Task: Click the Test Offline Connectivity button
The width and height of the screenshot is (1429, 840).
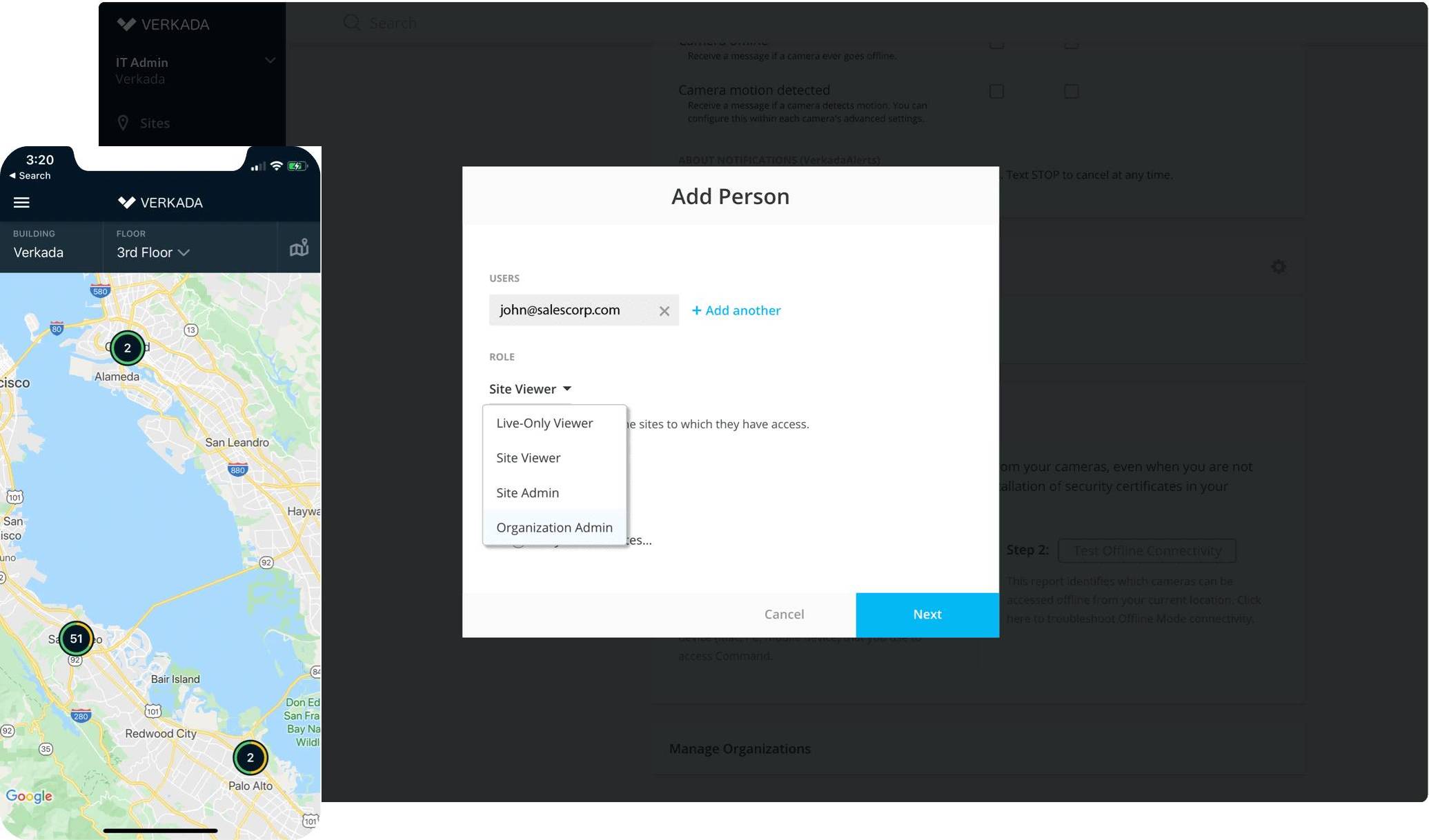Action: coord(1147,550)
